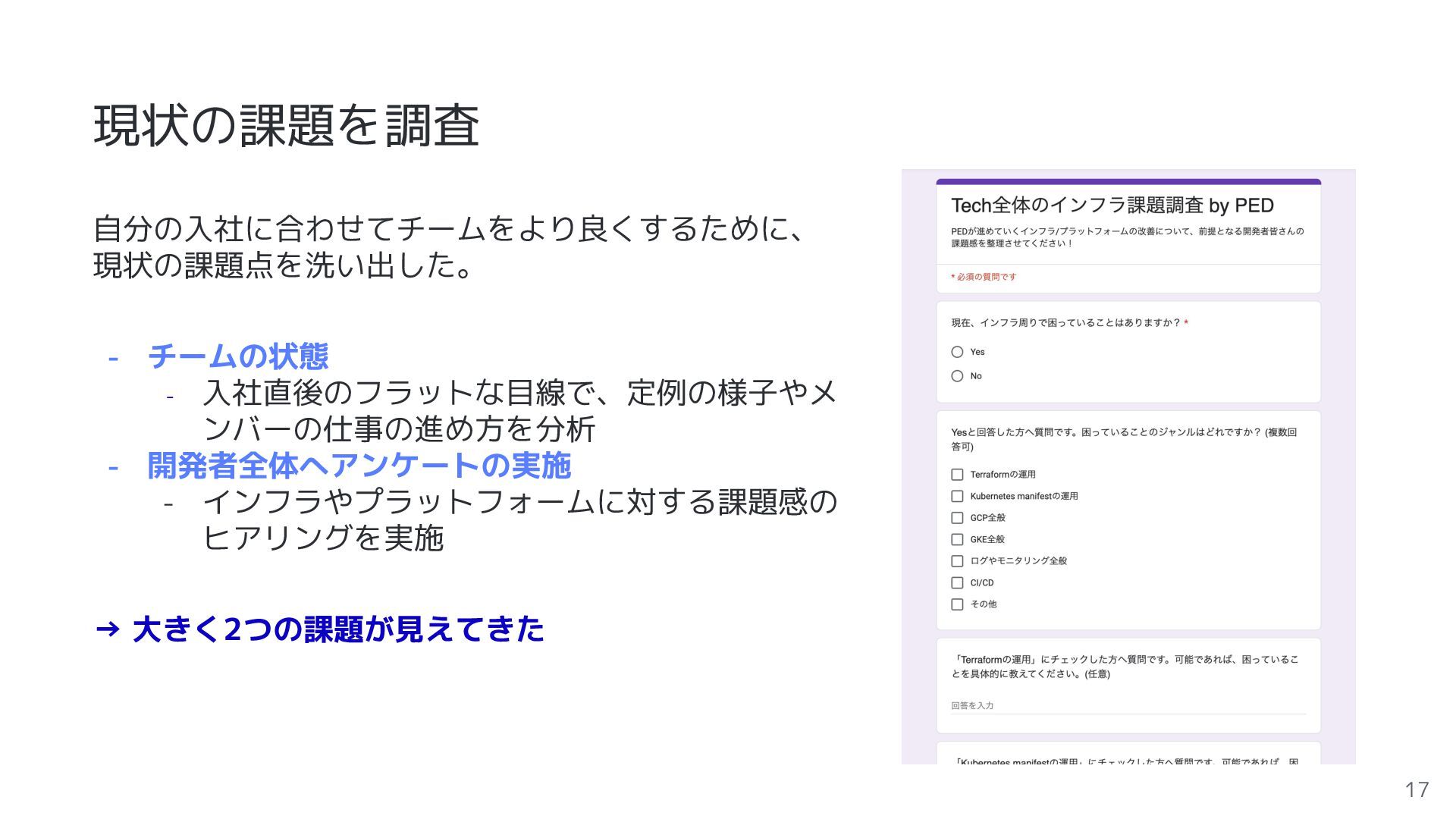
Task: Check the ログやモニタリング全般 checkbox
Action: click(x=957, y=561)
